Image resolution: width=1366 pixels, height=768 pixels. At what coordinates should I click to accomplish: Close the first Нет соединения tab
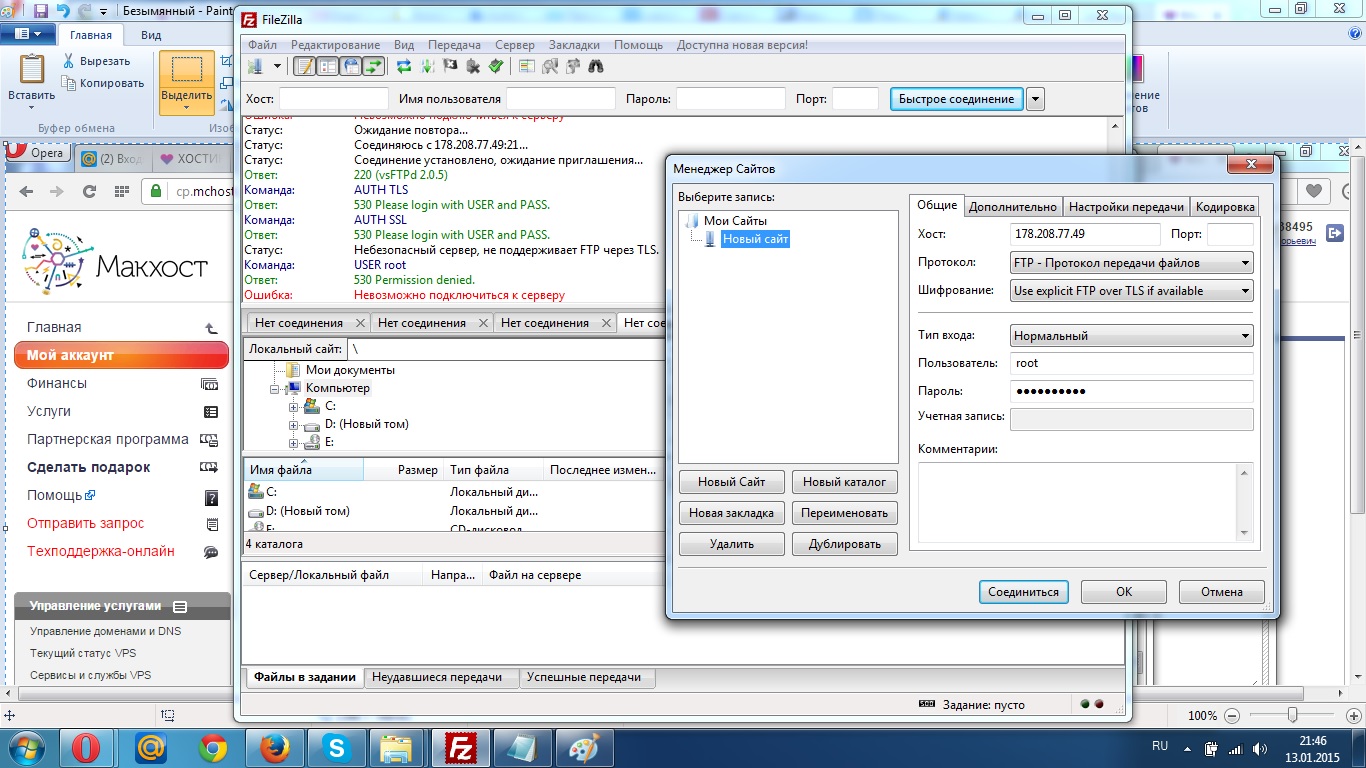[360, 323]
